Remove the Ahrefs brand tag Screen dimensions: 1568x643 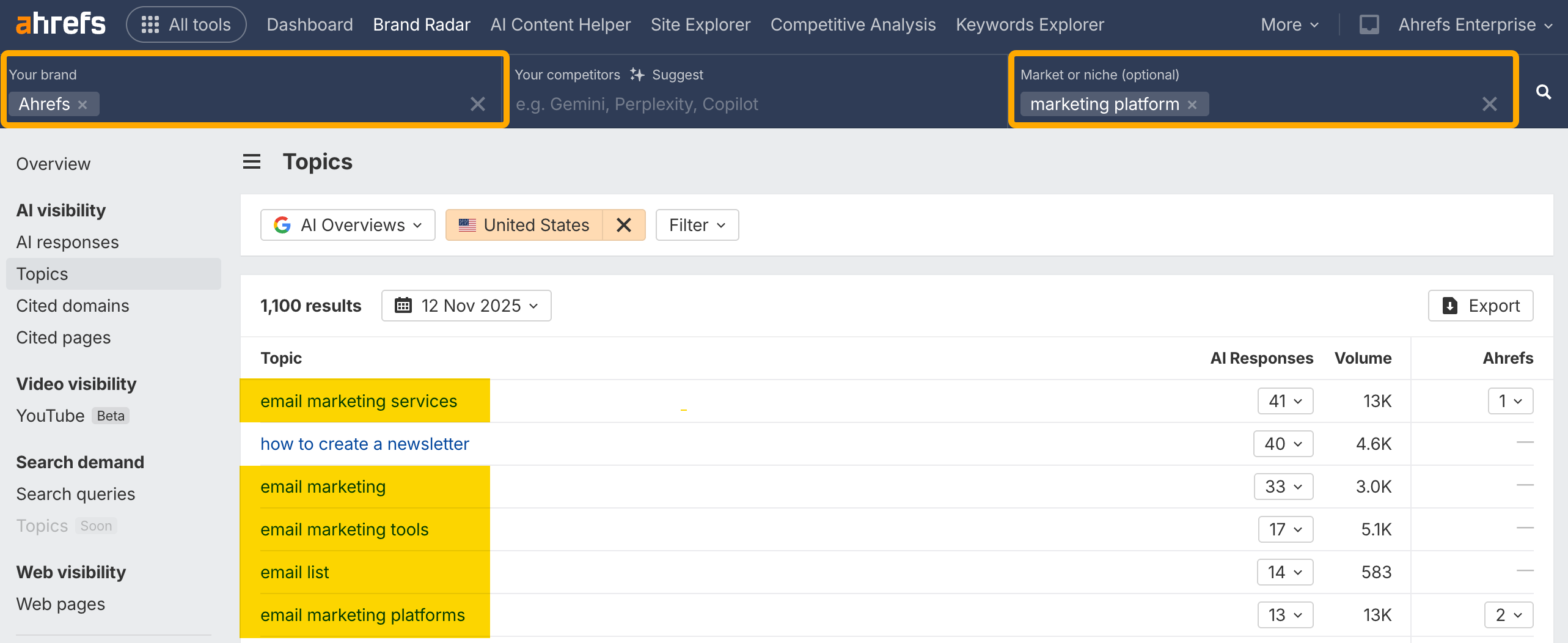pos(83,105)
